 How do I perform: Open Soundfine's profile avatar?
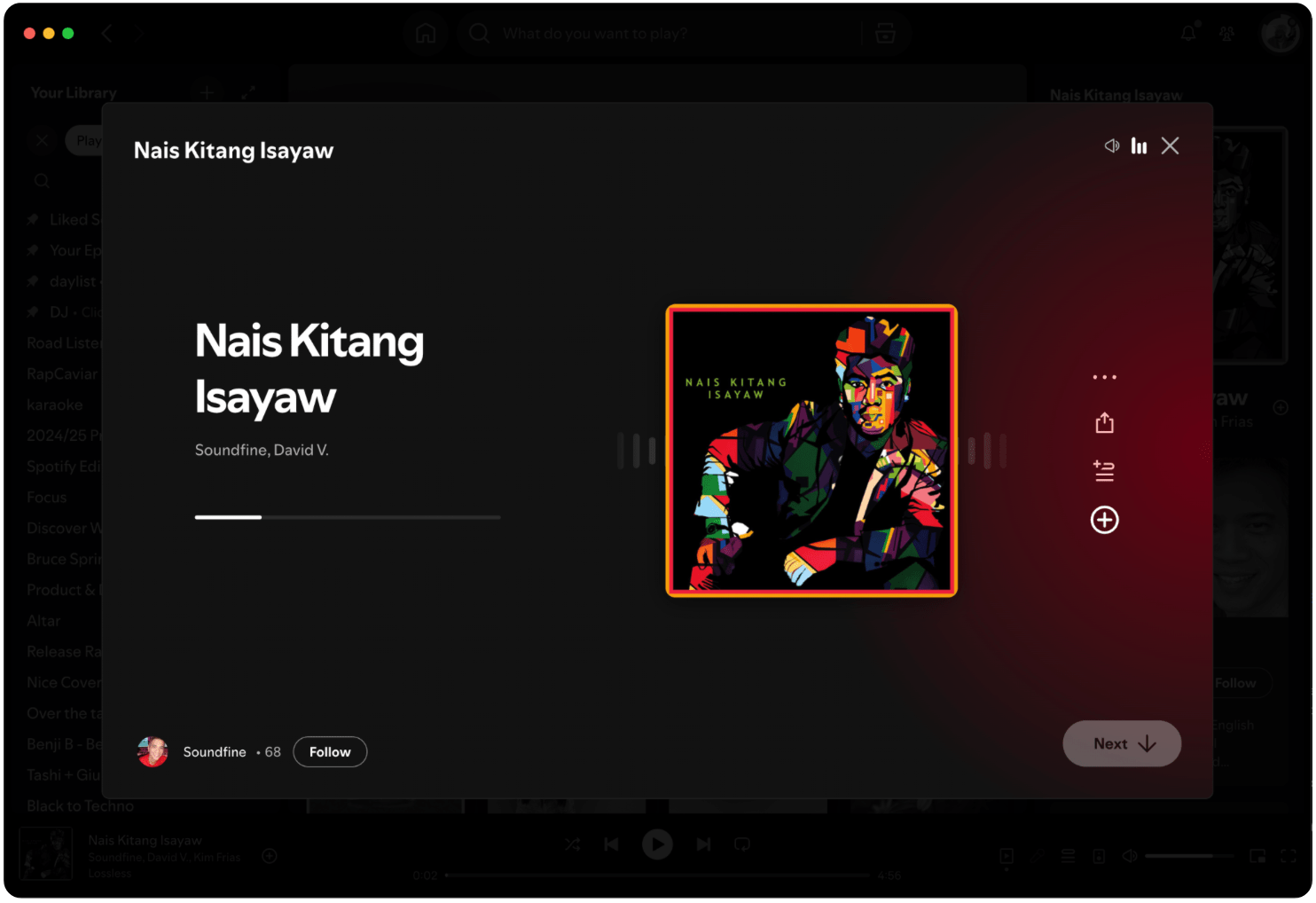(x=153, y=751)
